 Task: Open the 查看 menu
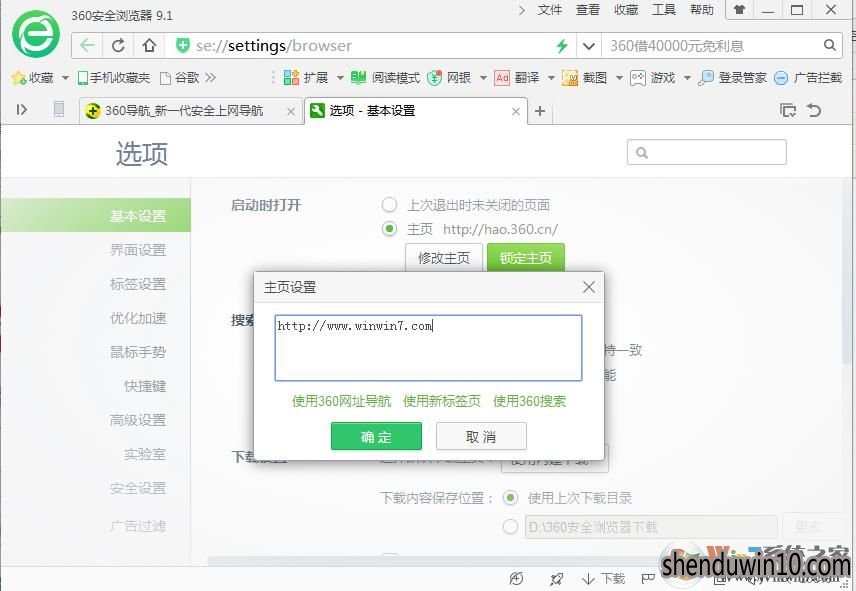click(x=587, y=10)
